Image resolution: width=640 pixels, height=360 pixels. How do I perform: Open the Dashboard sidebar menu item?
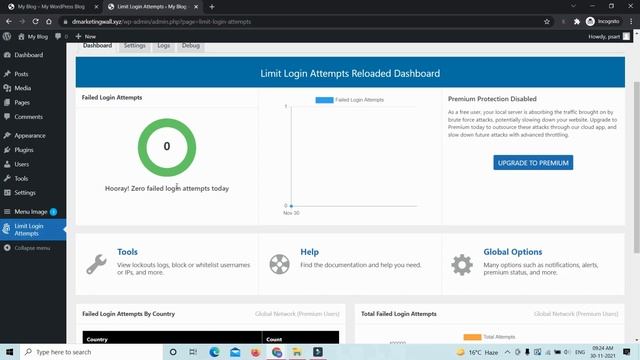[29, 55]
